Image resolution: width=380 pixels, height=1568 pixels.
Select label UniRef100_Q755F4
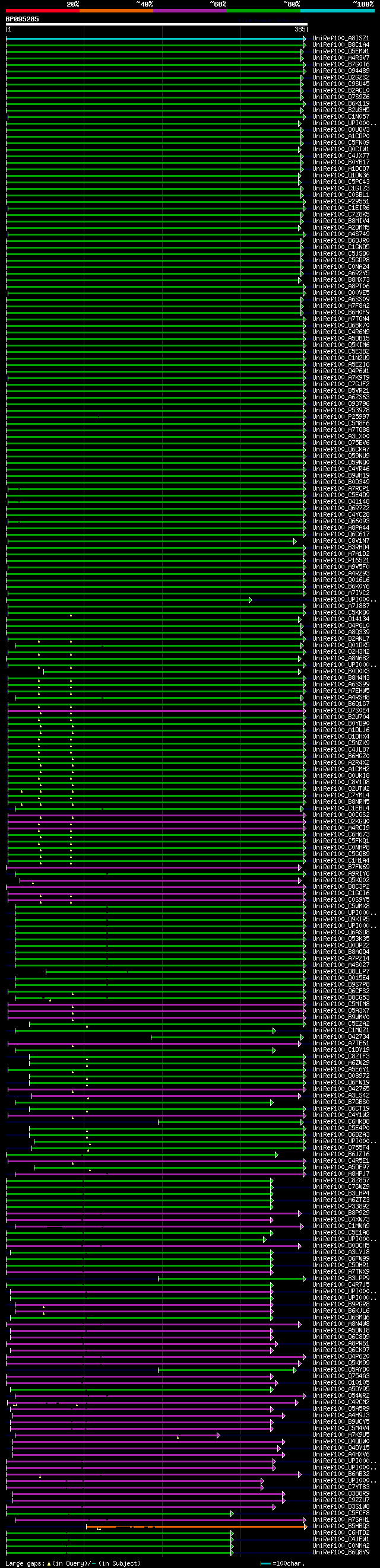click(341, 1148)
